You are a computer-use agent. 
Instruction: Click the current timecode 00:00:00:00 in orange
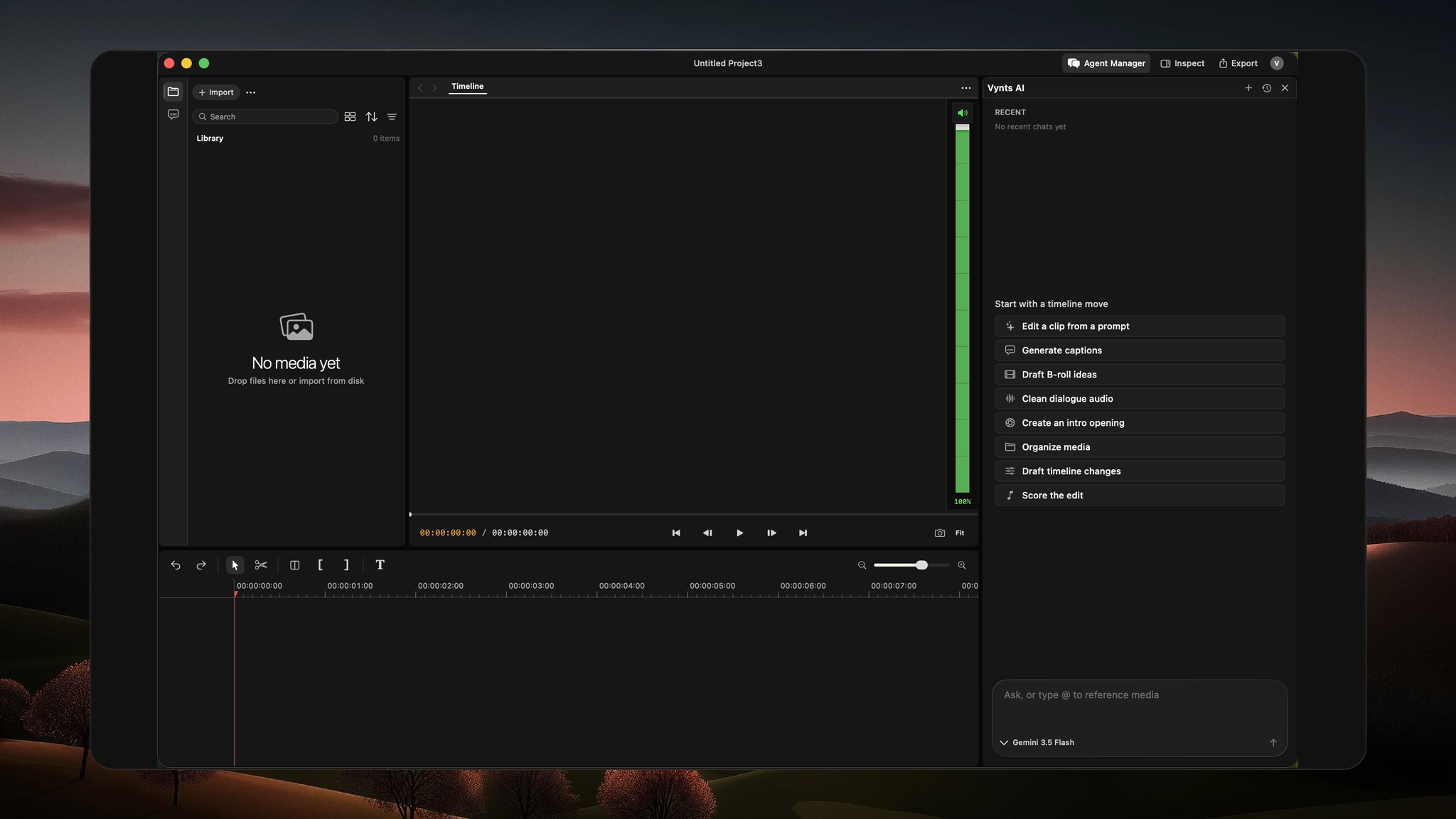(448, 533)
